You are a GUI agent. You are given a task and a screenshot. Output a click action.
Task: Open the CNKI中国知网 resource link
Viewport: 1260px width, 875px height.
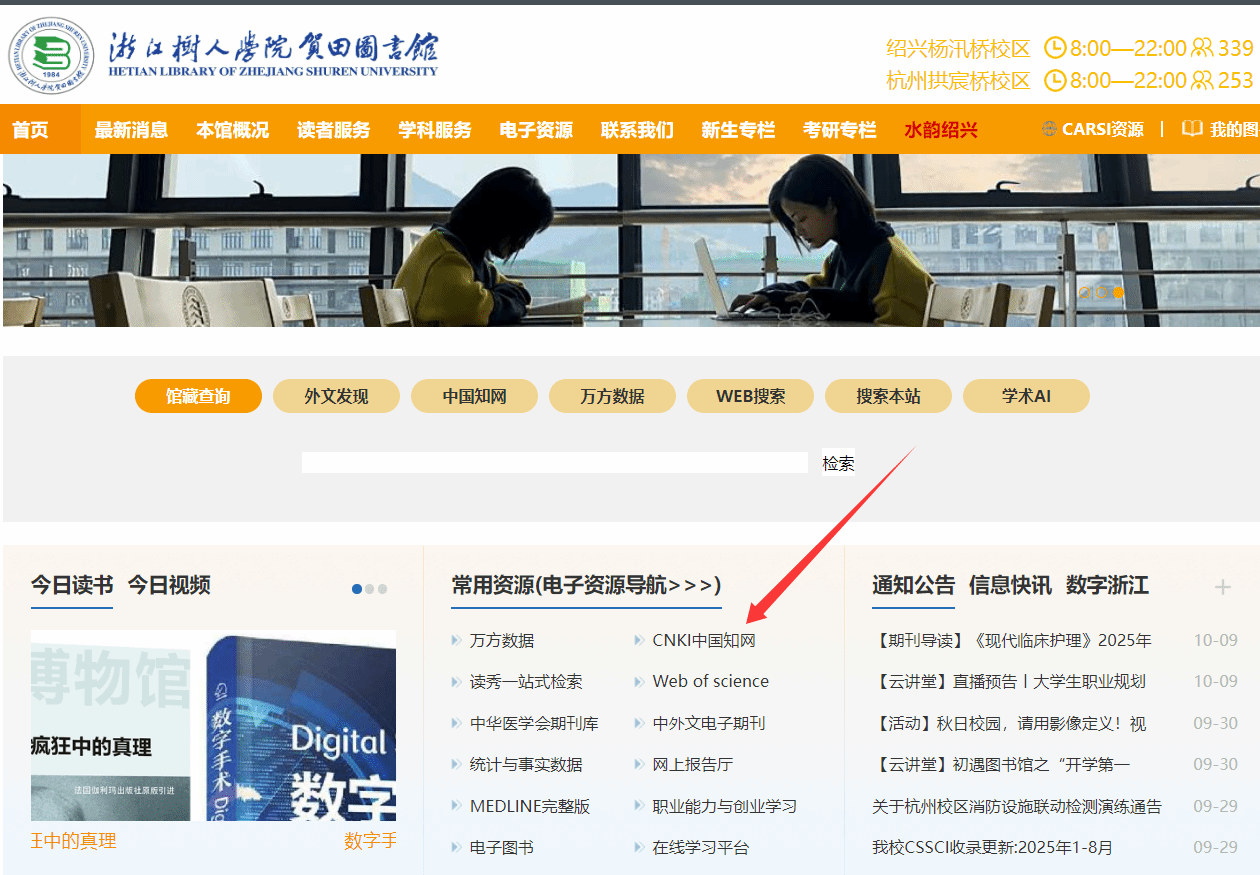point(703,640)
